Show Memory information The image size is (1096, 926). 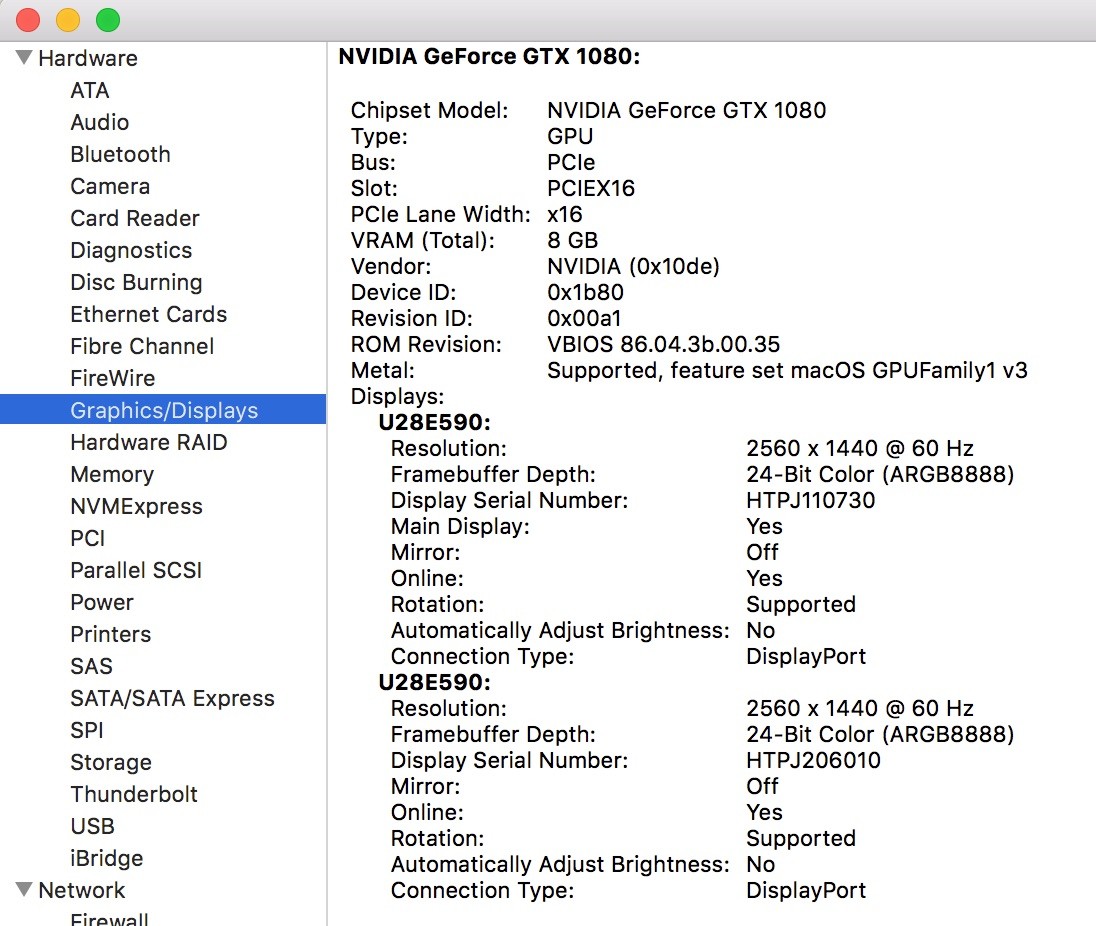tap(112, 474)
